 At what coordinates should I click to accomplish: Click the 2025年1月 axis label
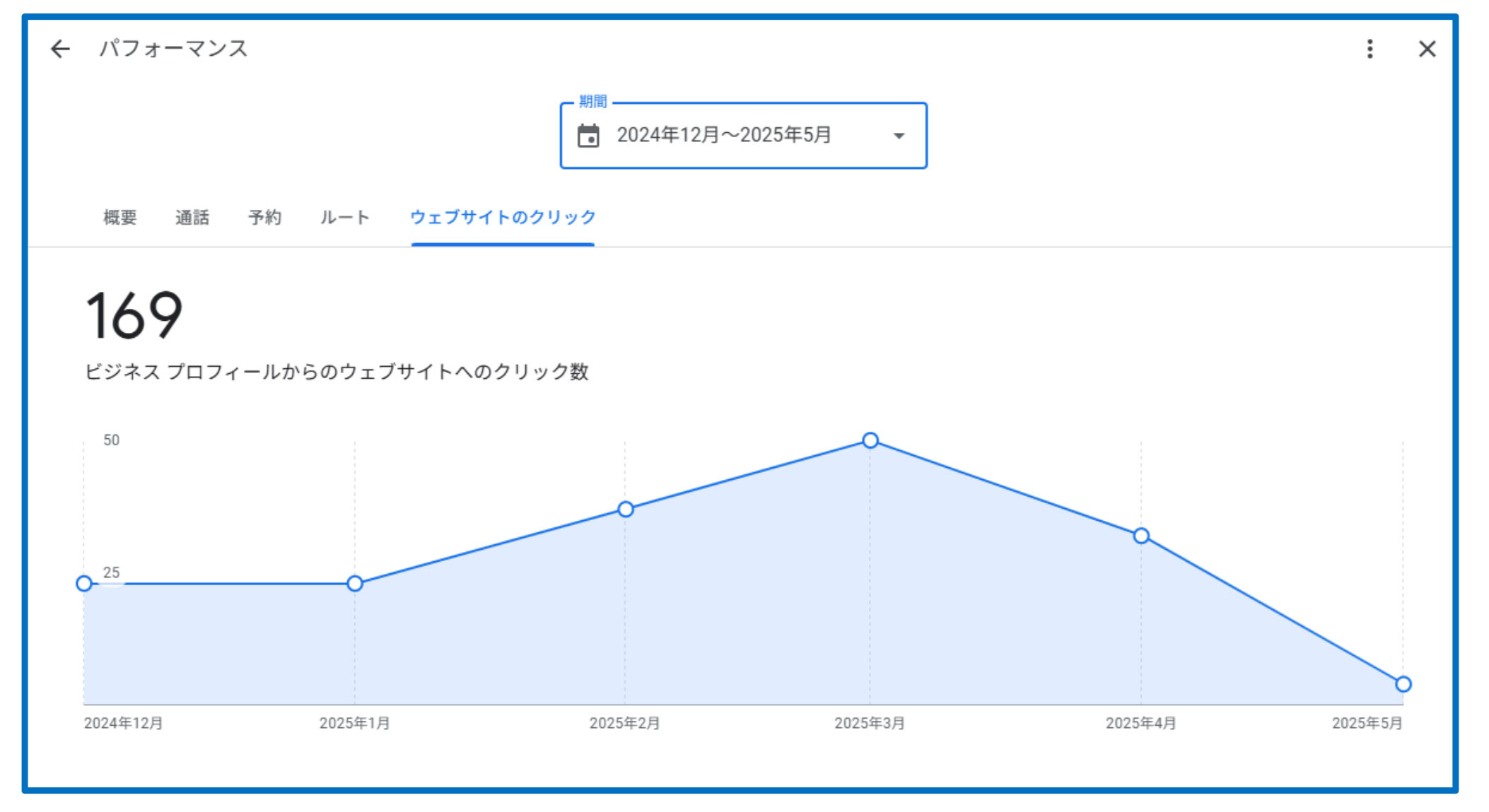pos(354,723)
